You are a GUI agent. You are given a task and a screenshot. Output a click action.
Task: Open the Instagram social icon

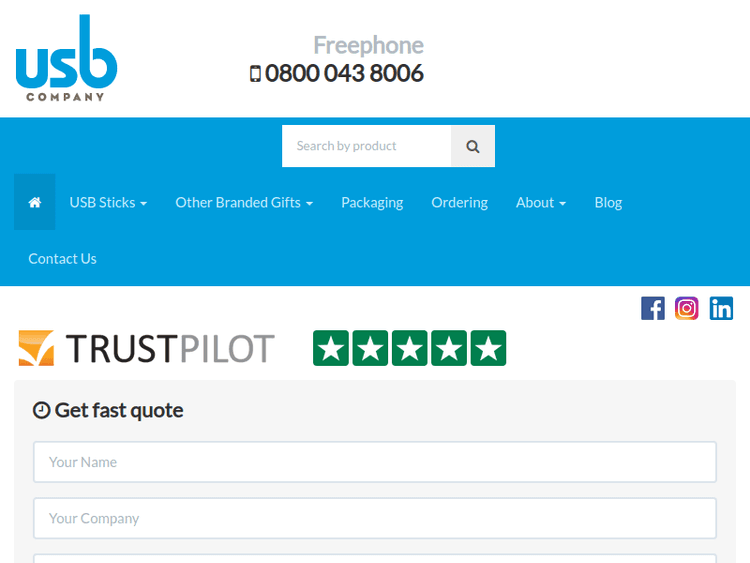pyautogui.click(x=687, y=308)
